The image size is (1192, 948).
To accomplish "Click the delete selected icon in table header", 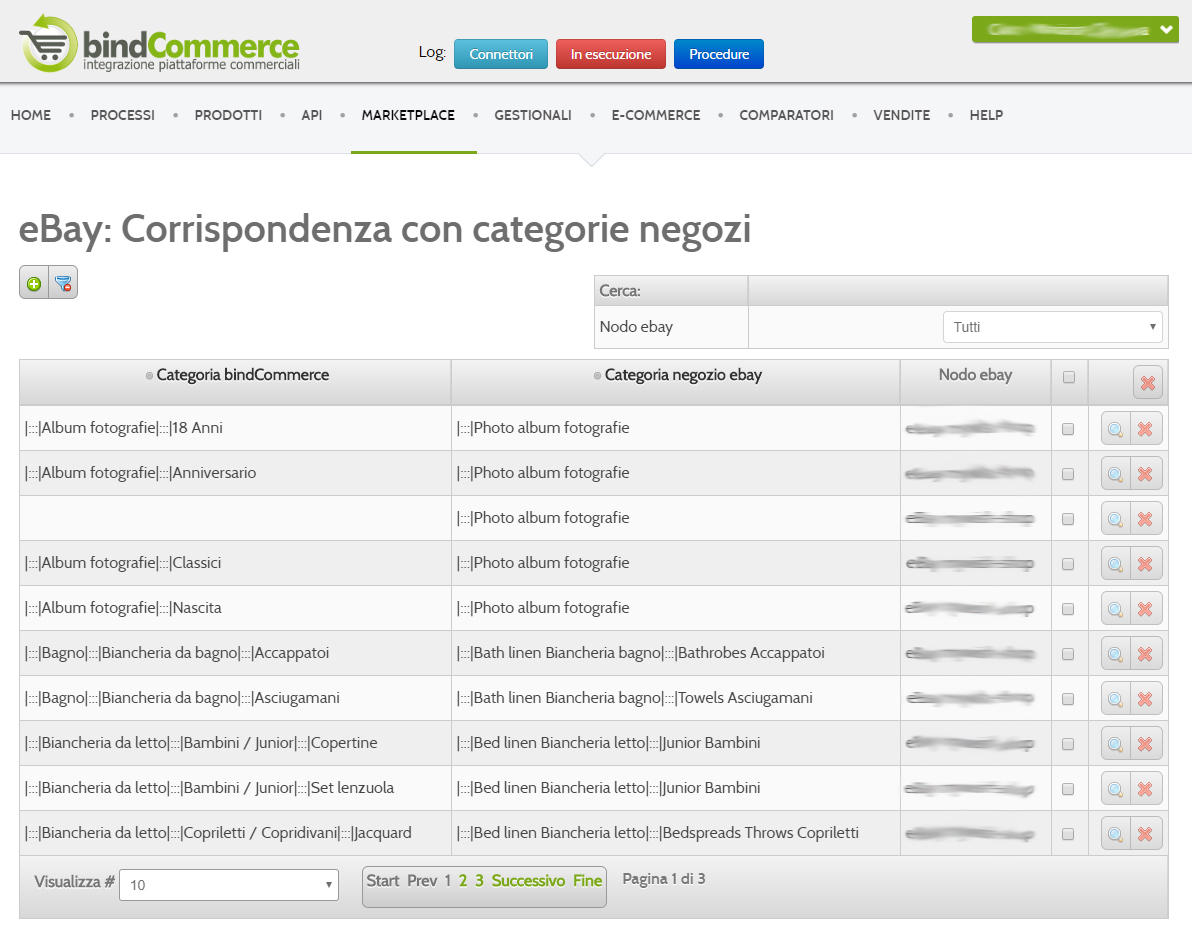I will pyautogui.click(x=1147, y=382).
